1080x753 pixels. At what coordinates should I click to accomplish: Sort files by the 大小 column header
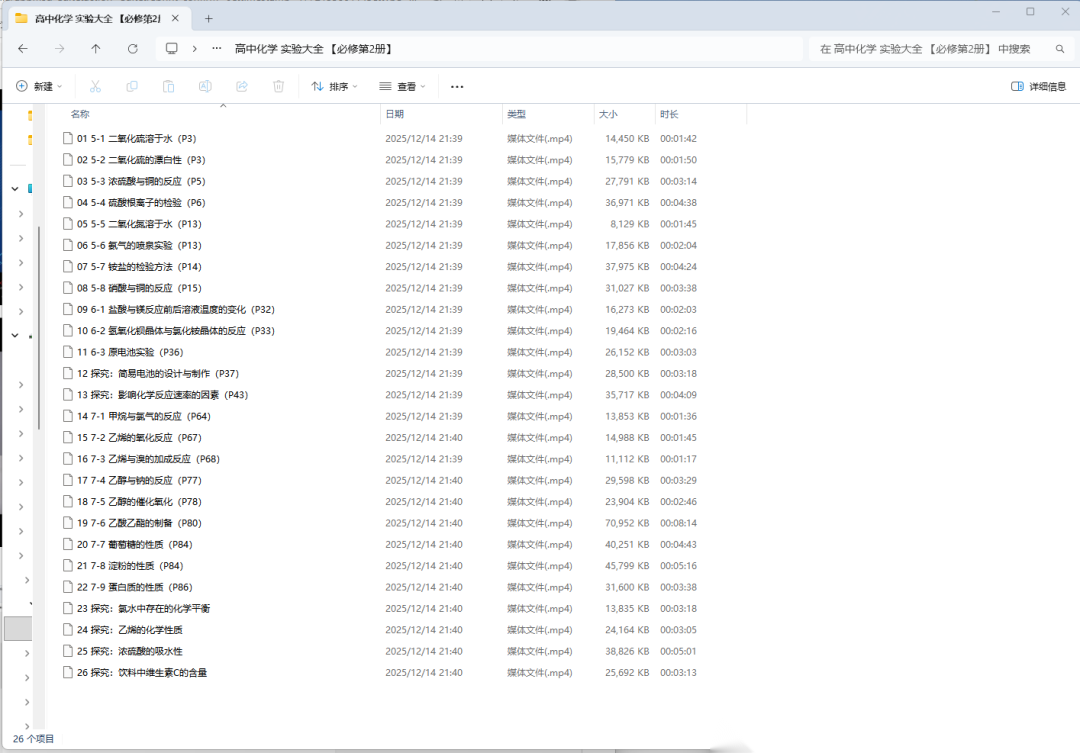coord(608,114)
